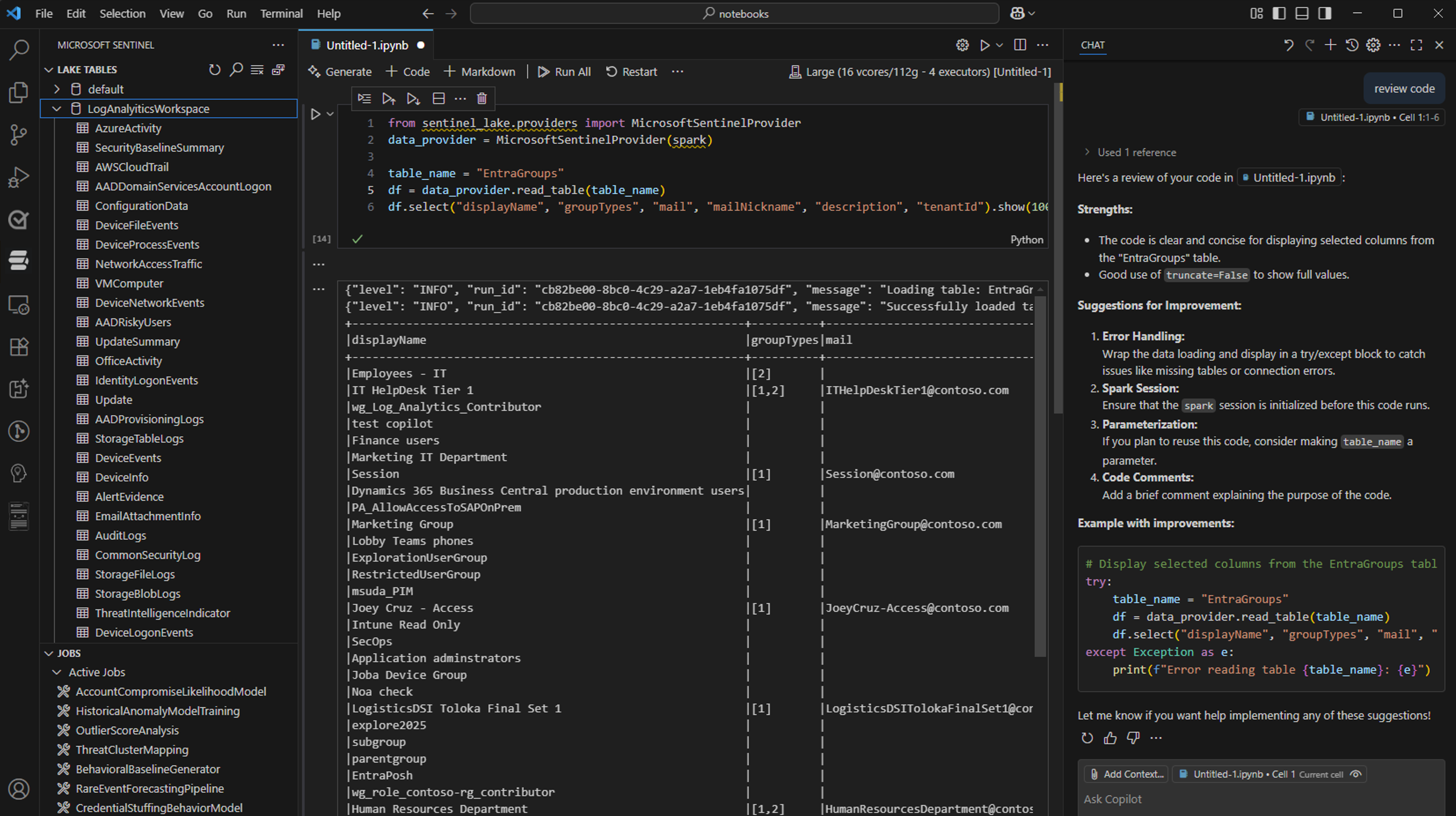Open the Terminal menu

tap(281, 13)
